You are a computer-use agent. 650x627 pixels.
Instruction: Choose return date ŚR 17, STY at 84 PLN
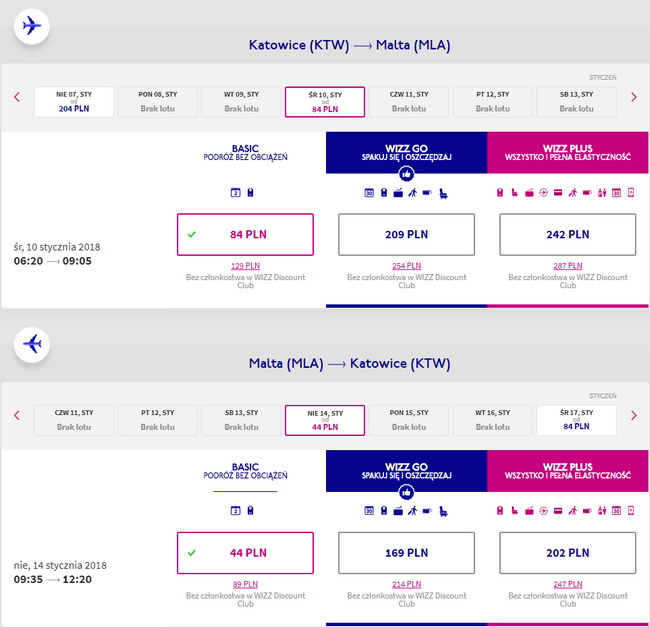577,420
